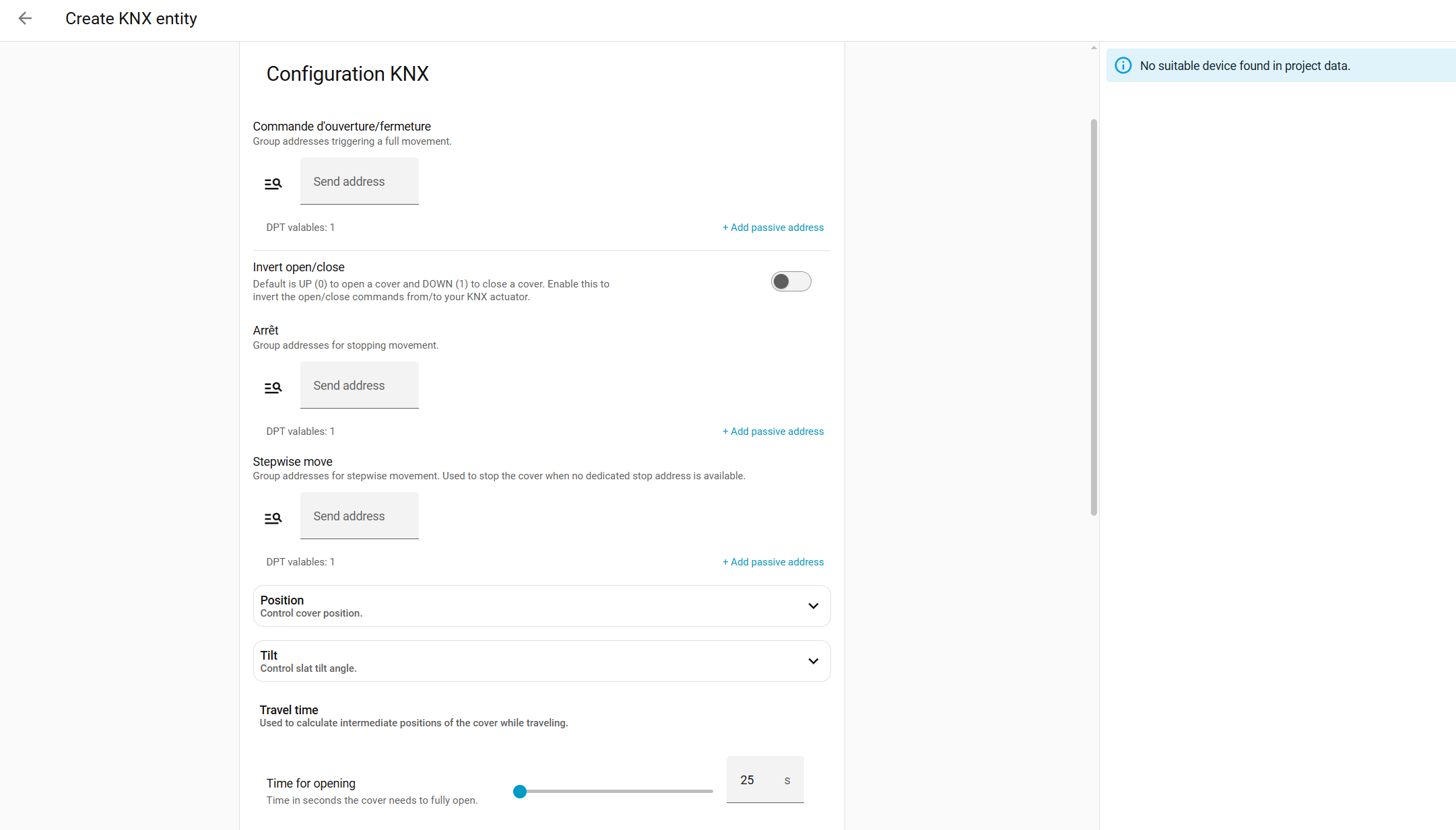Screen dimensions: 1456x830
Task: Click the 'Travel time' section label
Action: tap(289, 710)
